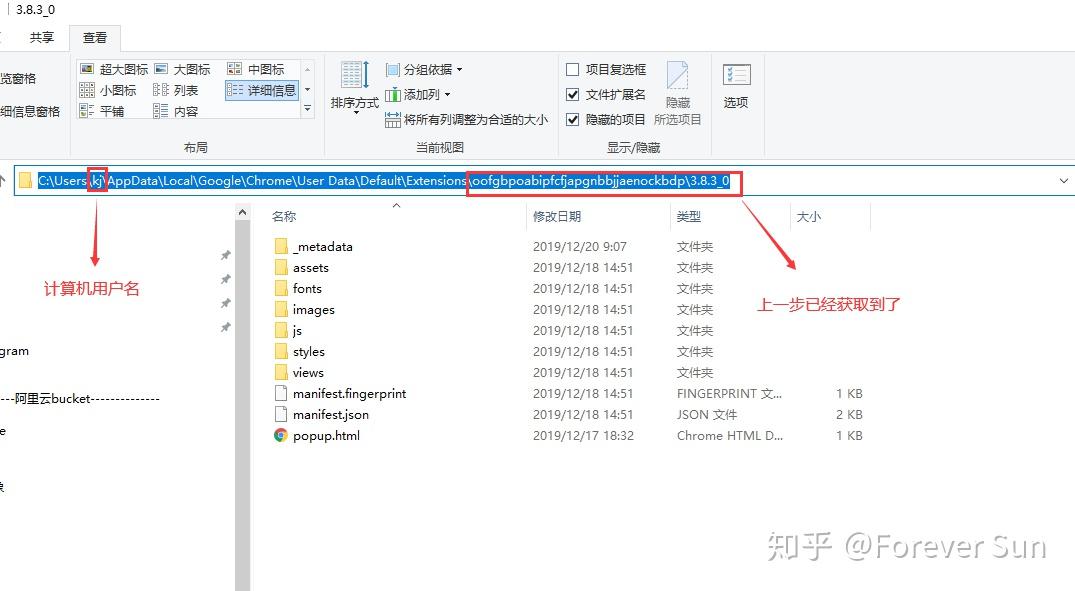Open the 选项 folder options
The image size is (1075, 591).
(x=736, y=86)
